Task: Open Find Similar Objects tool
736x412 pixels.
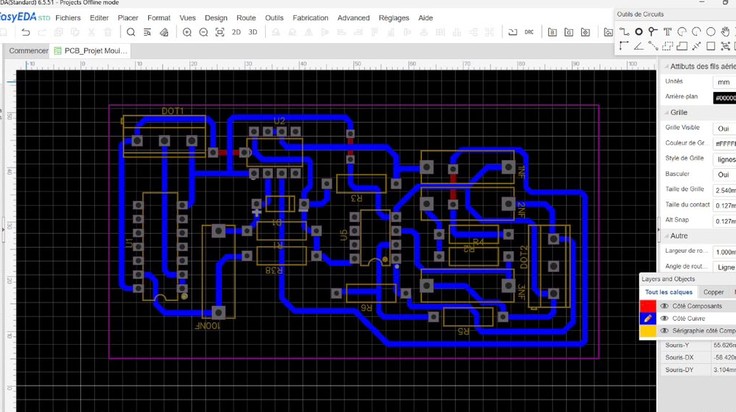Action: tap(147, 32)
